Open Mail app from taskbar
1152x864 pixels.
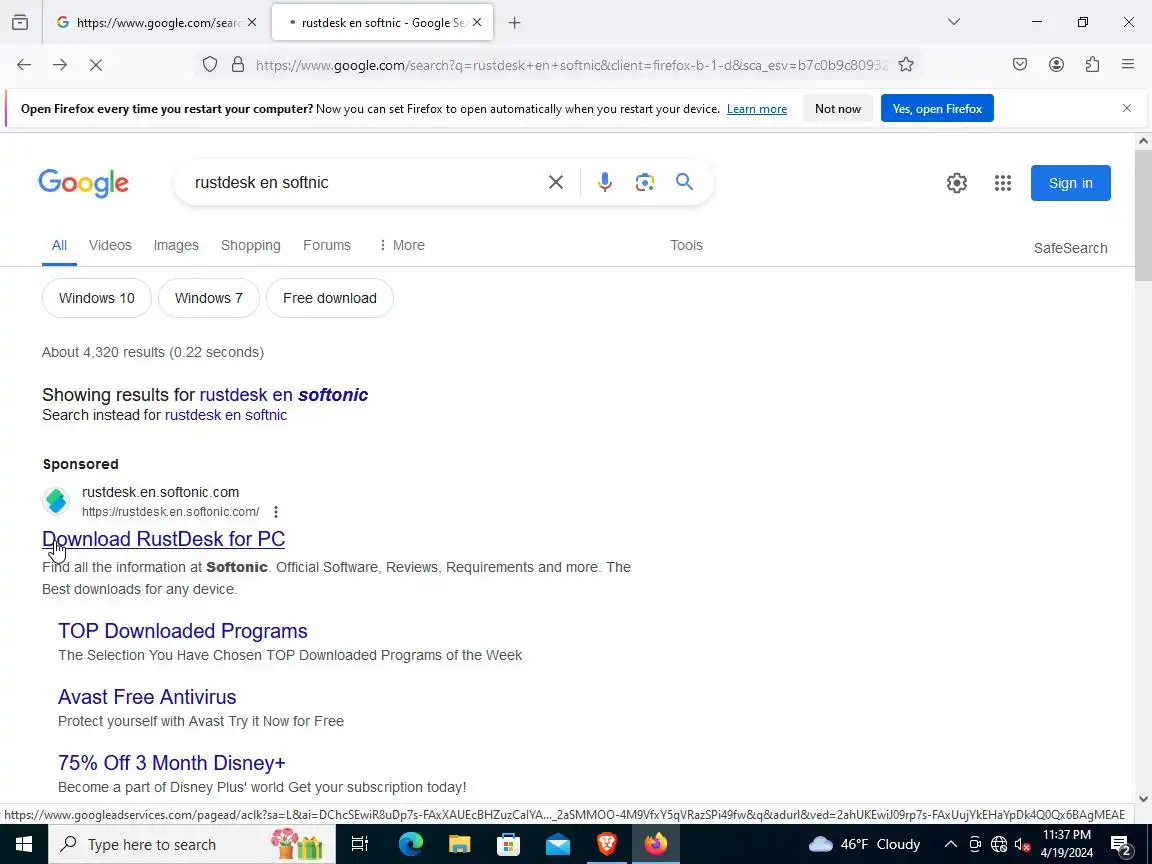tap(558, 844)
